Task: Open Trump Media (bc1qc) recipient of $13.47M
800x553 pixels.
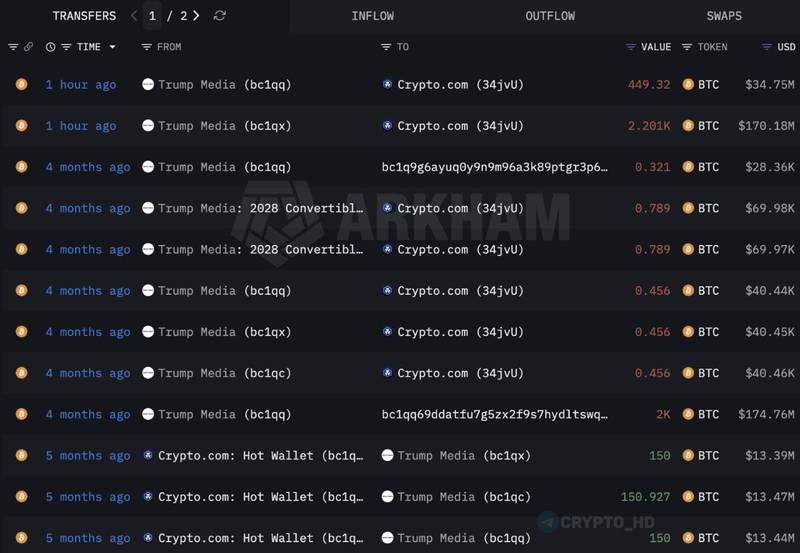Action: click(x=464, y=497)
